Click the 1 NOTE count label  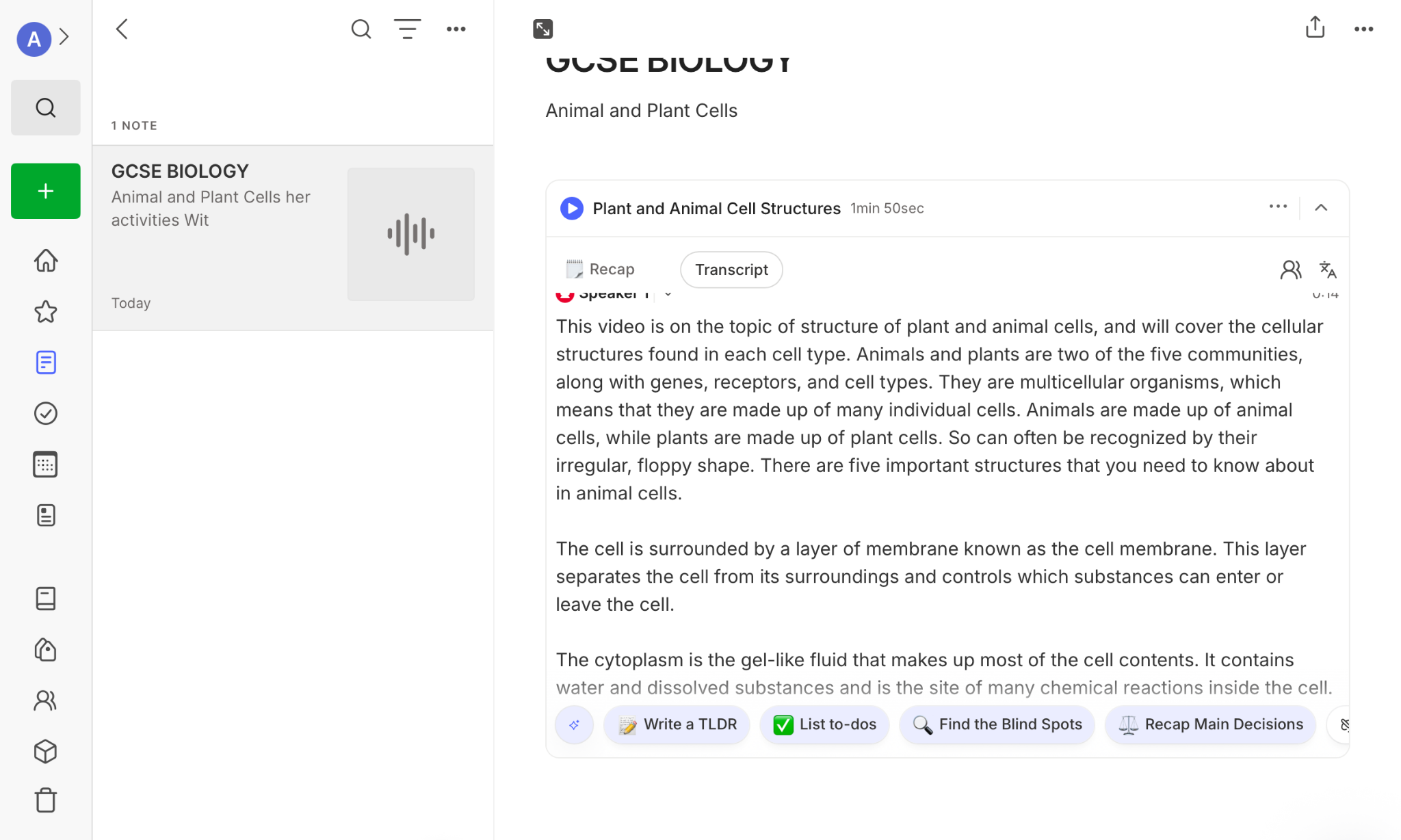click(134, 126)
